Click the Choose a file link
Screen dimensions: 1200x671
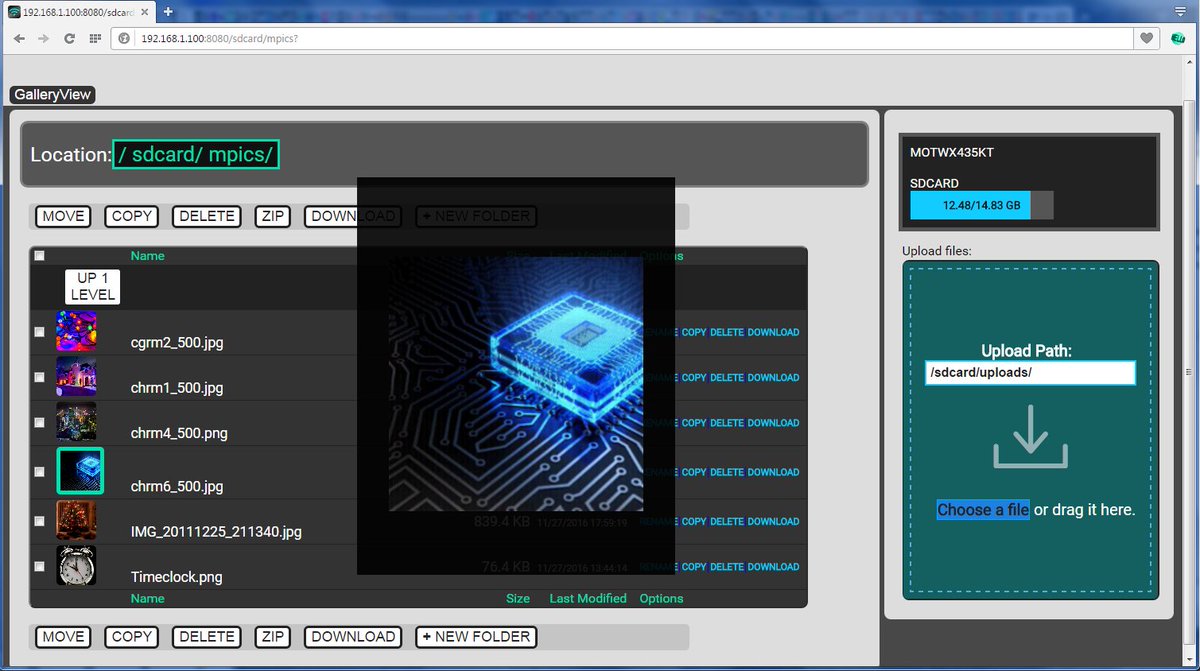(983, 510)
